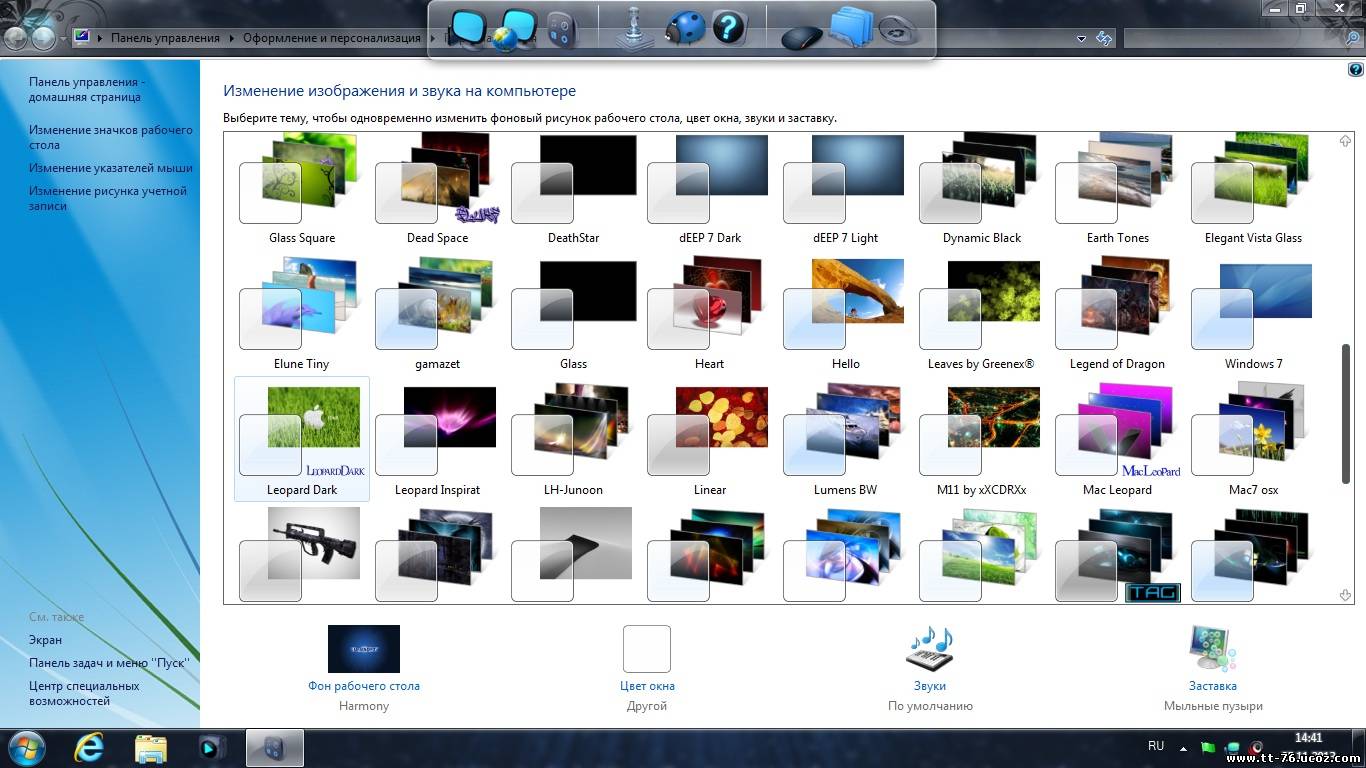Open the two-monitors network icon in dock

[468, 28]
